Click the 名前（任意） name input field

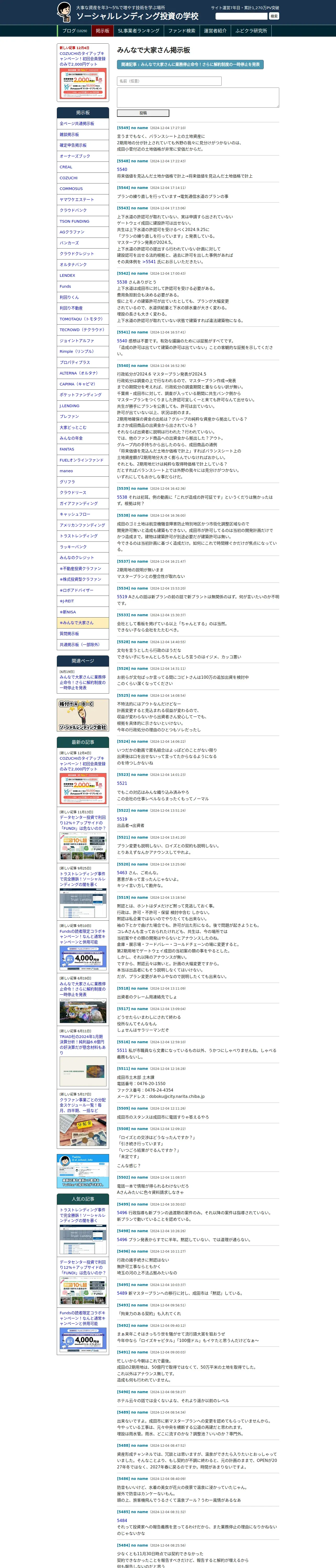point(169,81)
